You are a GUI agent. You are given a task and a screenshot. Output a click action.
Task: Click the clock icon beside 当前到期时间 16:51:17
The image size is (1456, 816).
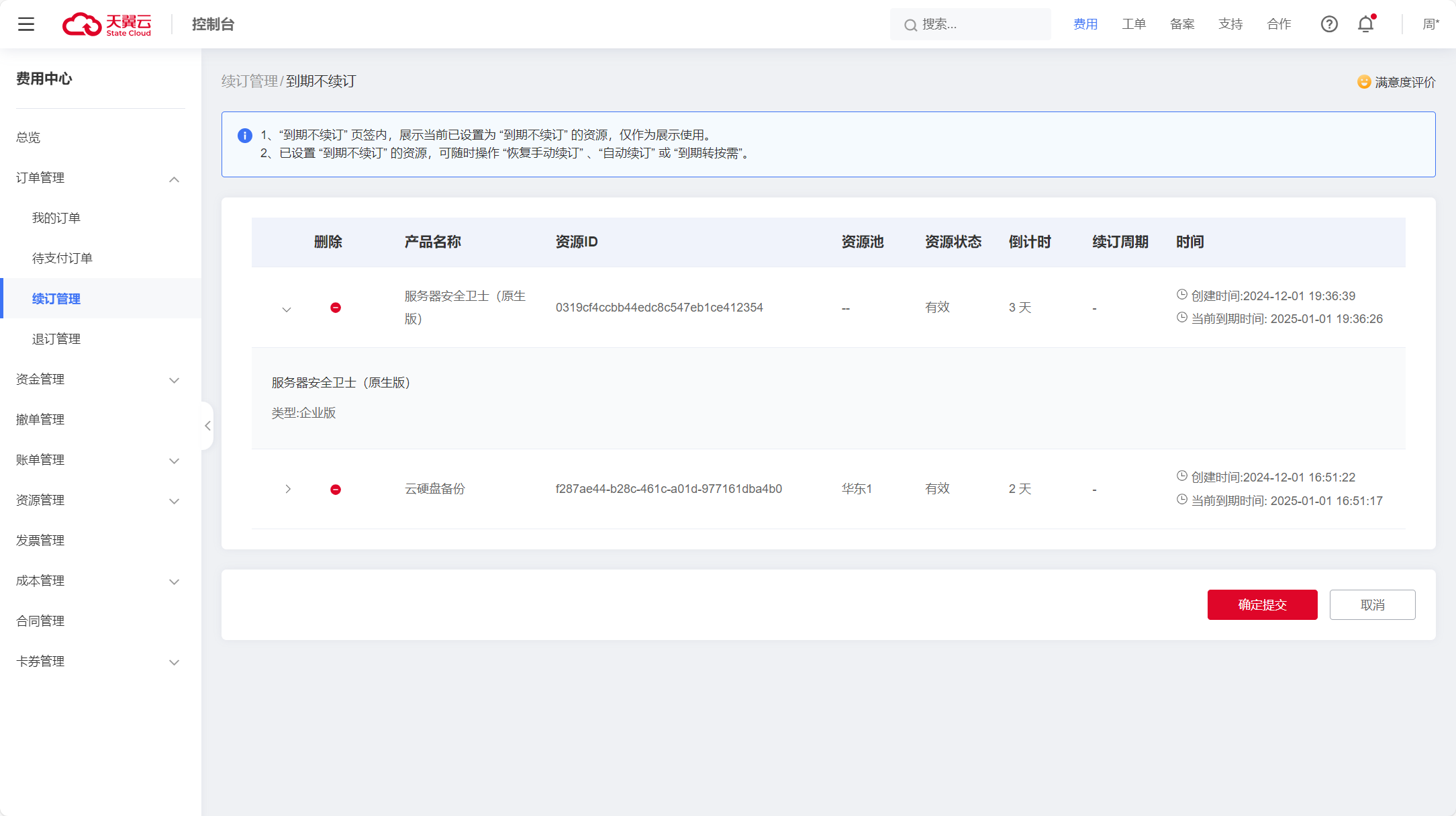click(1182, 499)
